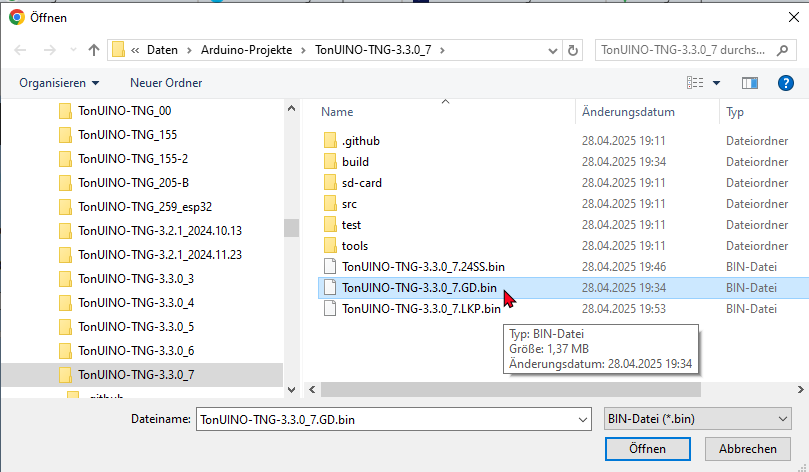Screen dimensions: 809x472
Task: Open the Dateiname dropdown arrow
Action: 583,420
